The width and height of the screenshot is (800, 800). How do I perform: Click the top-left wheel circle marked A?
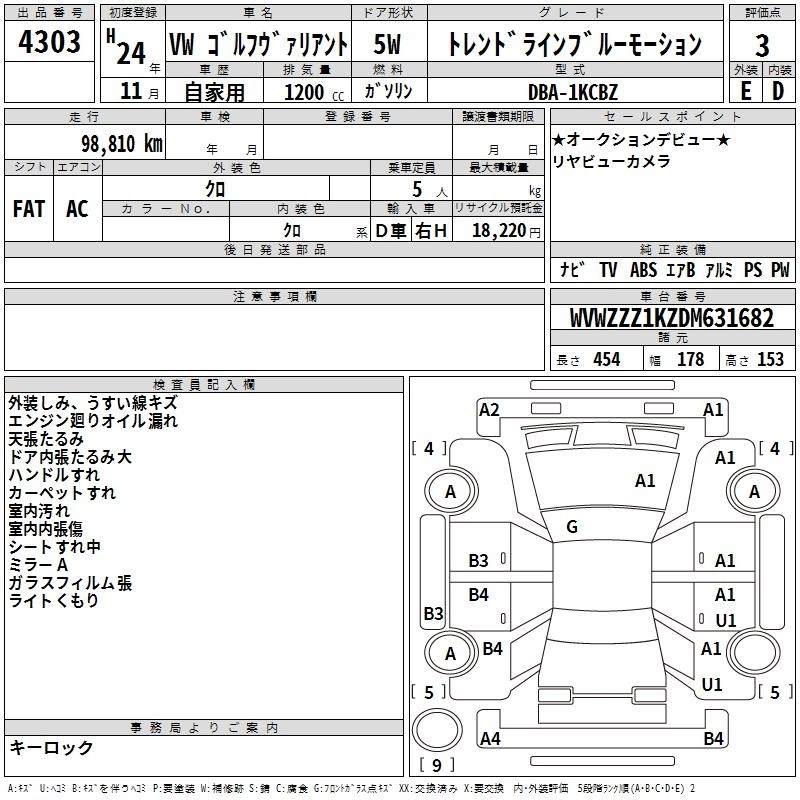tap(450, 492)
